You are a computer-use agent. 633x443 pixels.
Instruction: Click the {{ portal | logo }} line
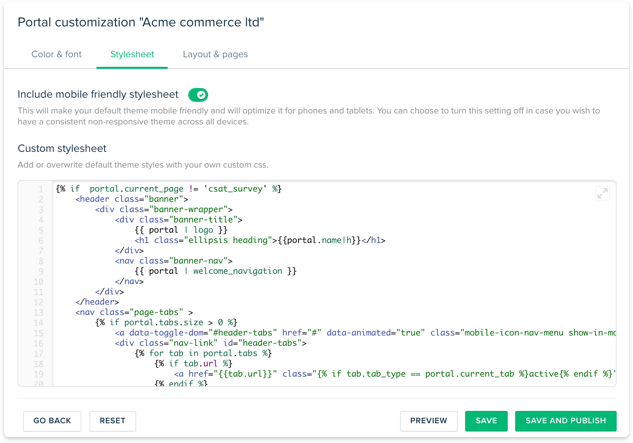coord(181,230)
